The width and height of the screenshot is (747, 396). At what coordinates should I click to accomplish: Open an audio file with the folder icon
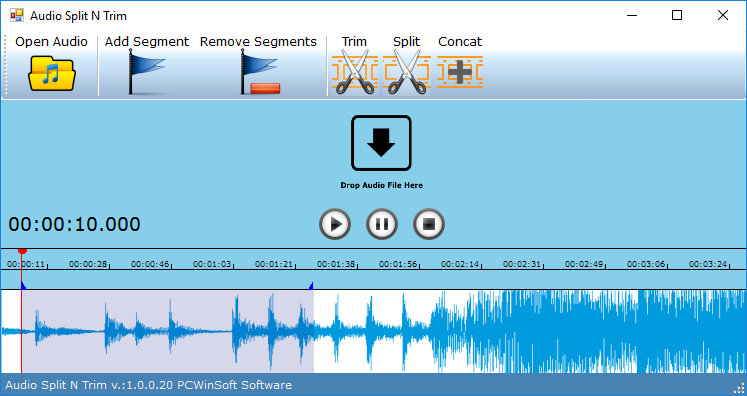click(51, 73)
